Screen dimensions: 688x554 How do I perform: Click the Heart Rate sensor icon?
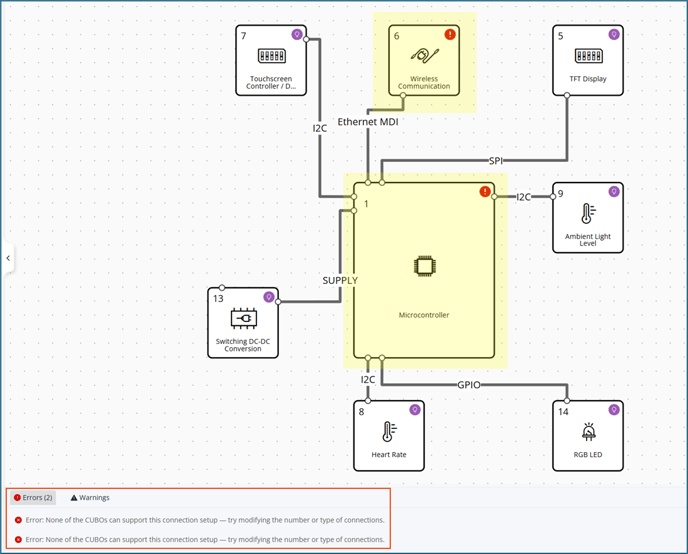coord(389,432)
